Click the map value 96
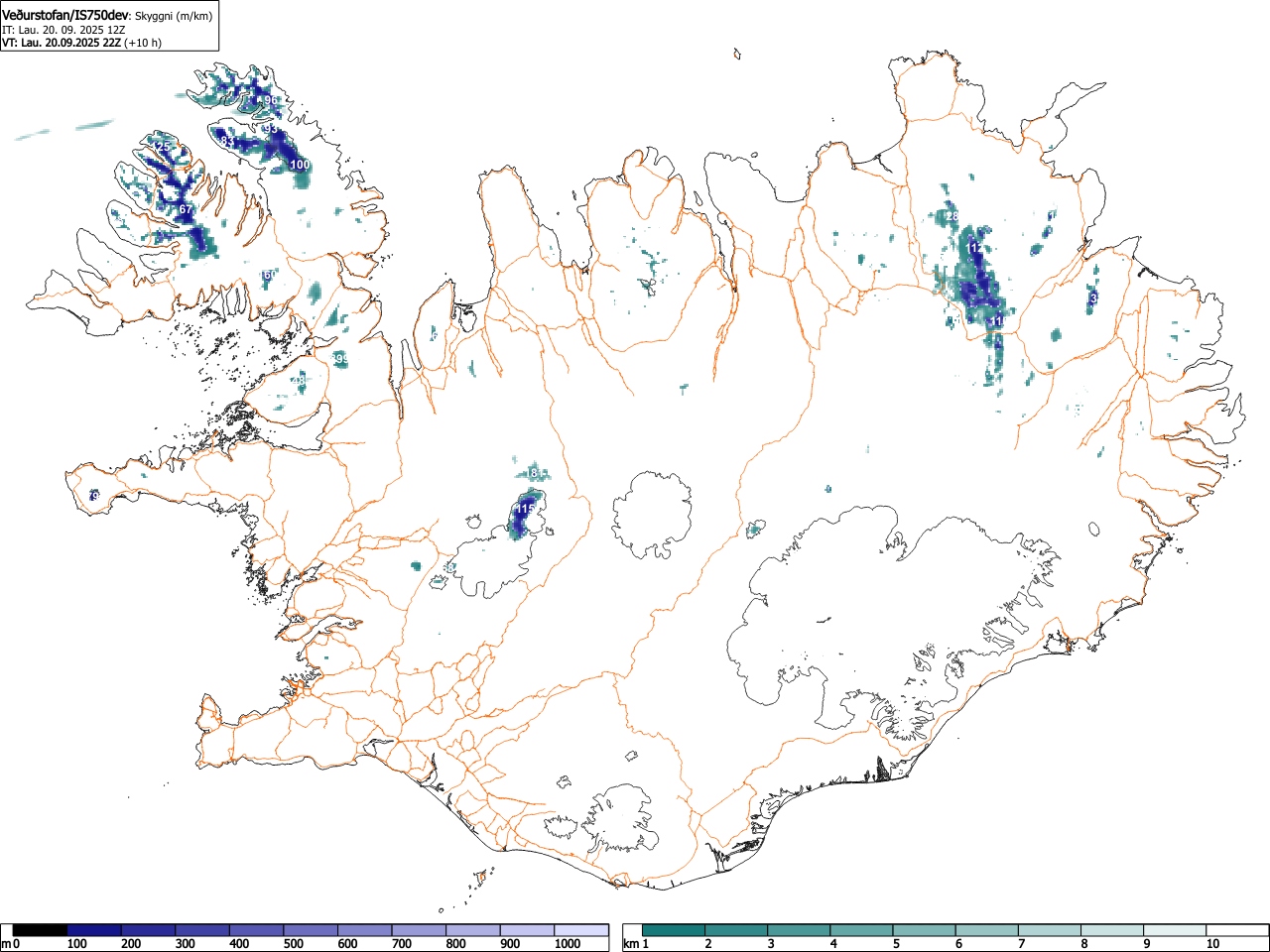The height and width of the screenshot is (952, 1270). tap(271, 100)
